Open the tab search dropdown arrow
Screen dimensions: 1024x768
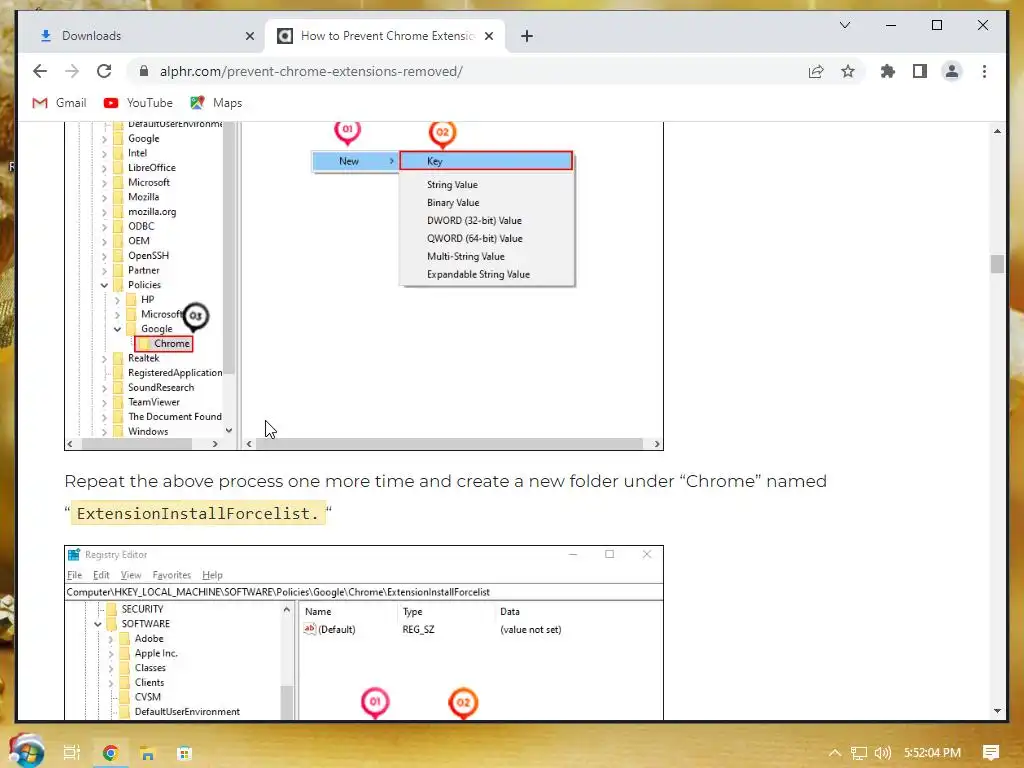point(844,25)
